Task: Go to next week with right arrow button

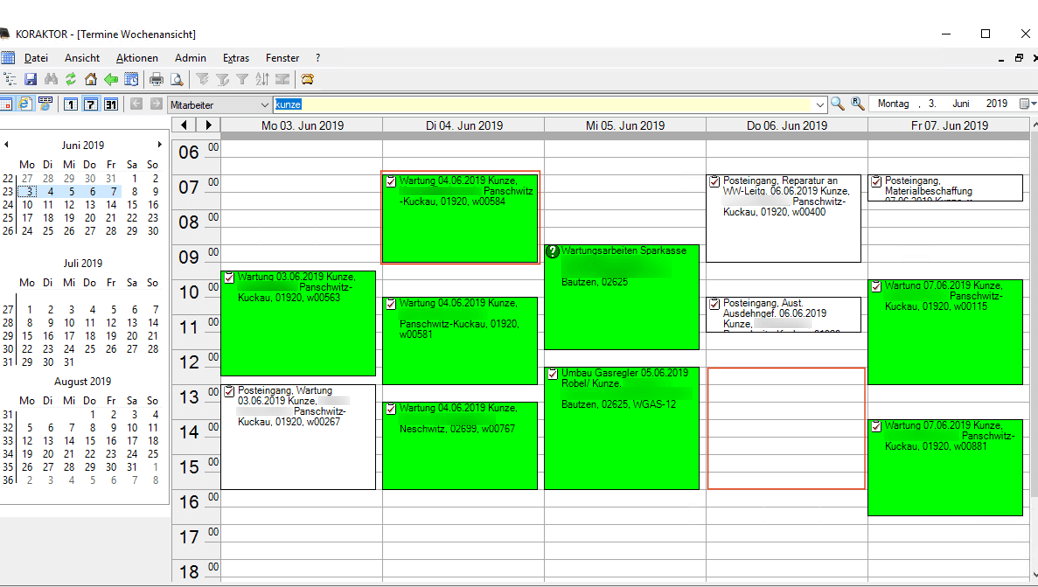Action: click(208, 125)
